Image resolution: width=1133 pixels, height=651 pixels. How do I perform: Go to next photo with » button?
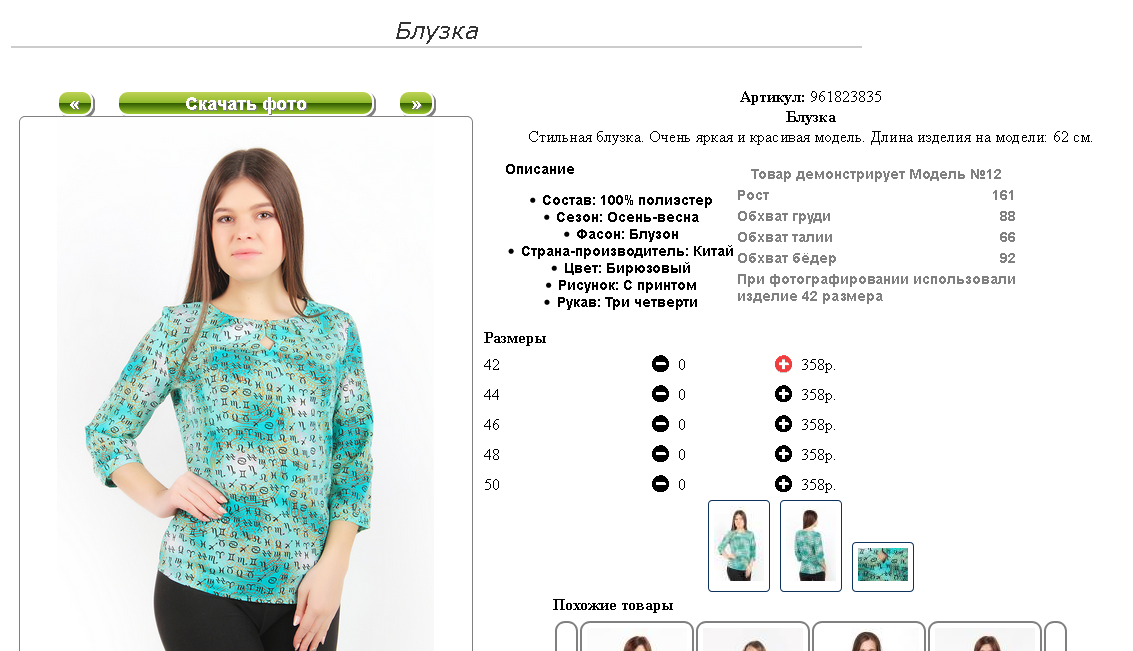(417, 104)
